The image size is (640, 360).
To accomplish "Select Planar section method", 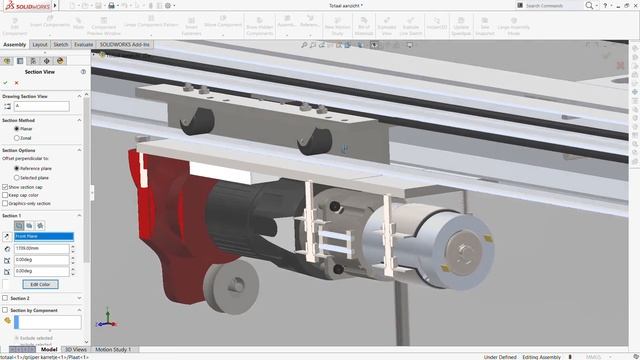I will (17, 129).
